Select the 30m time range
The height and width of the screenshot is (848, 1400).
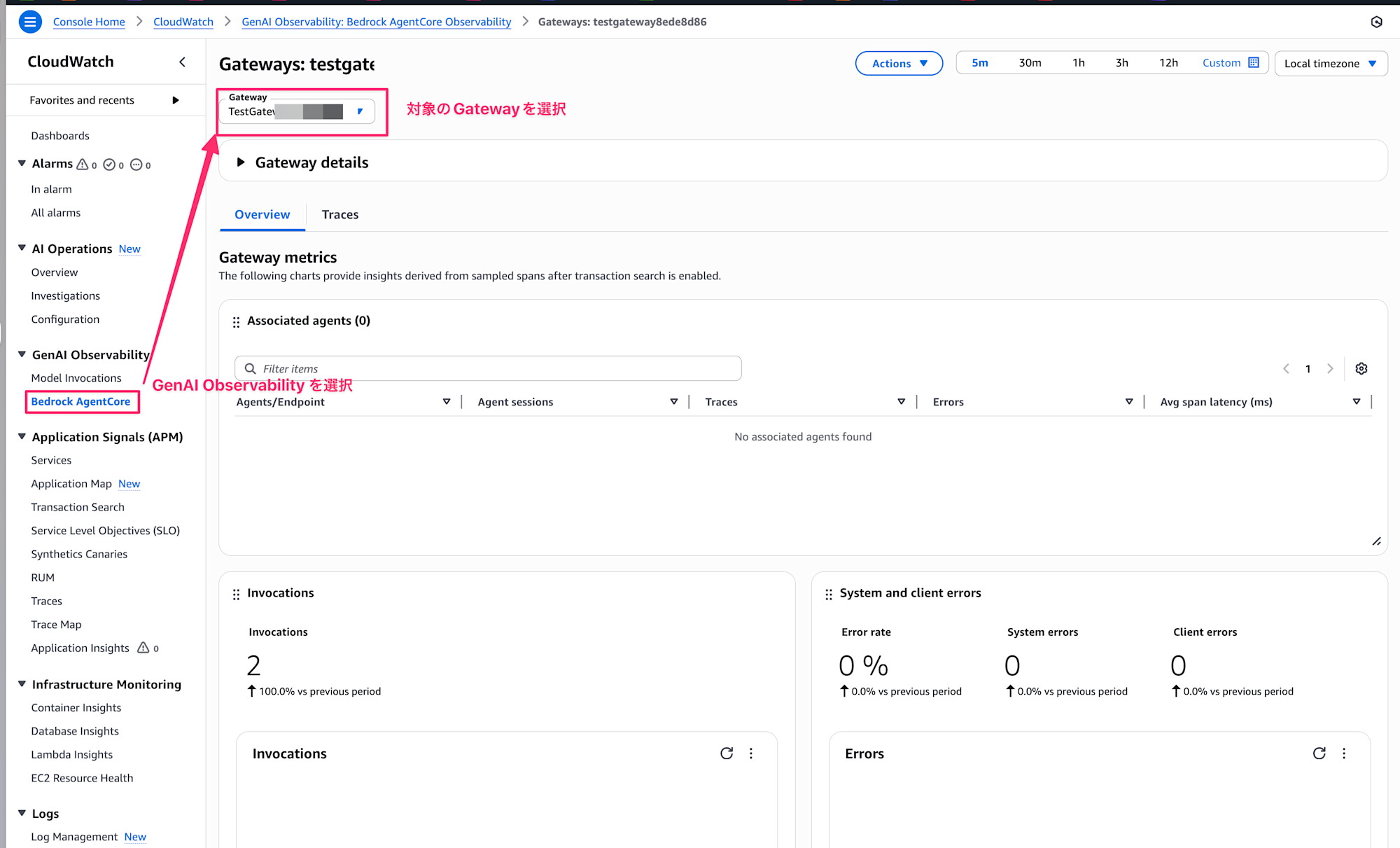tap(1030, 63)
